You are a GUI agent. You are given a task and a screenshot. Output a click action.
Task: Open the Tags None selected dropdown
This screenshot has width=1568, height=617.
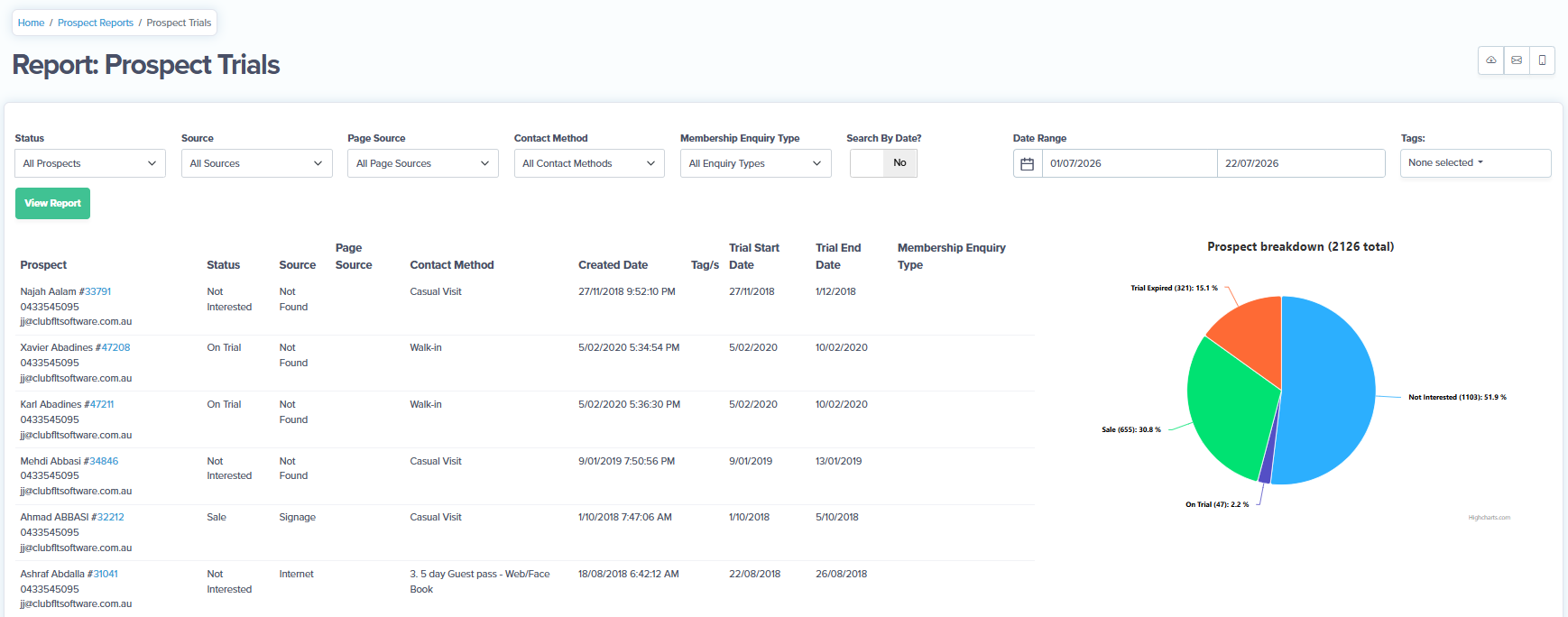coord(1475,163)
